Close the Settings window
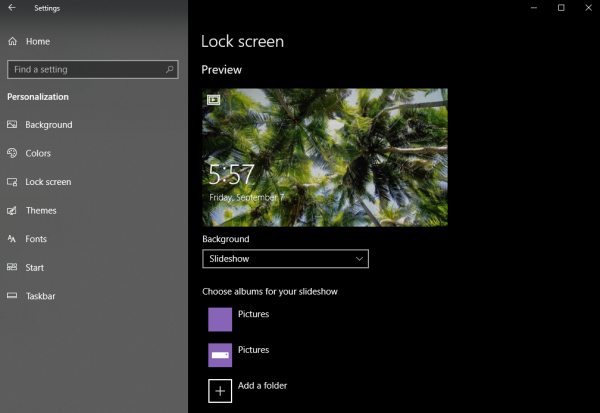 click(x=589, y=8)
